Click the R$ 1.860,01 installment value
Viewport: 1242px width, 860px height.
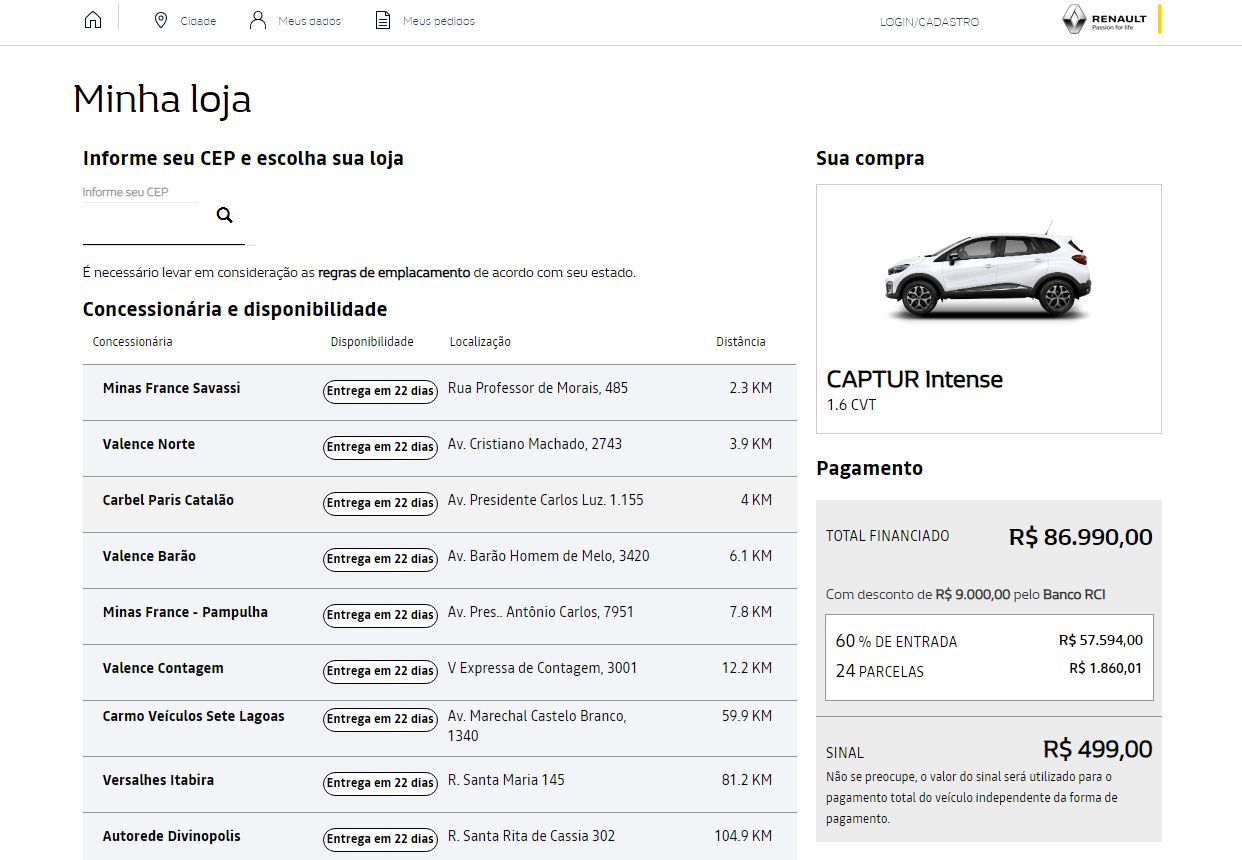pyautogui.click(x=1105, y=668)
